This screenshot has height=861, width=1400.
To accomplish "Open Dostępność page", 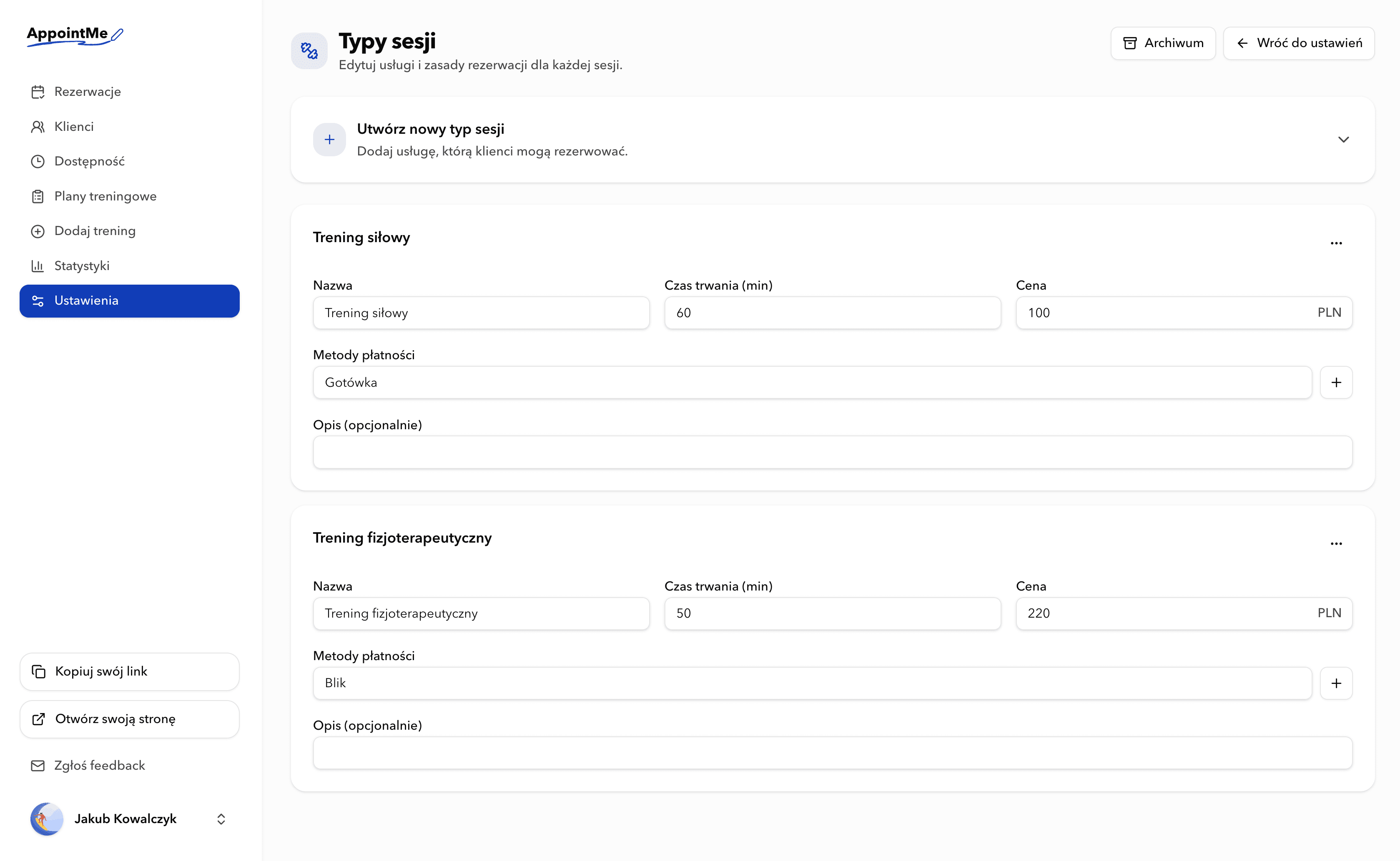I will pyautogui.click(x=129, y=161).
